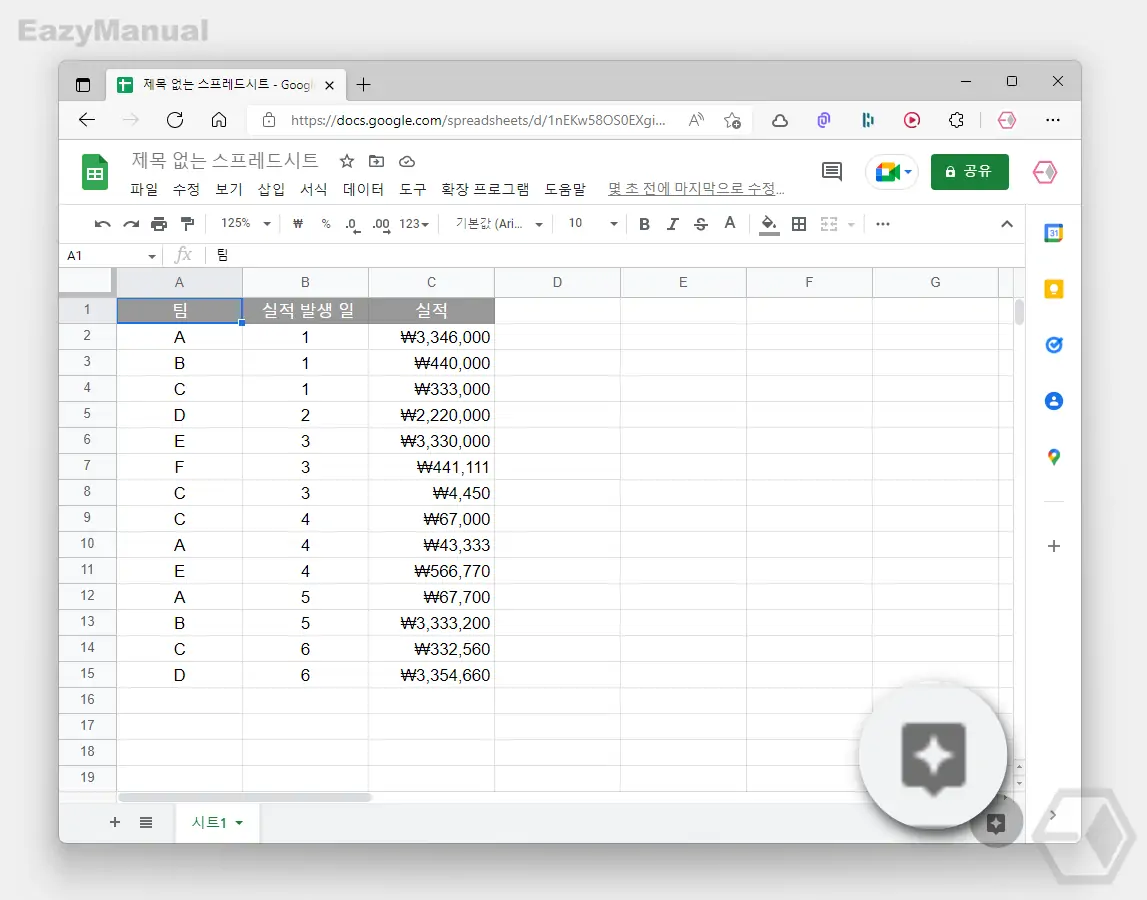Select the paint format roller tool
Screen dimensions: 1147x900
click(187, 224)
